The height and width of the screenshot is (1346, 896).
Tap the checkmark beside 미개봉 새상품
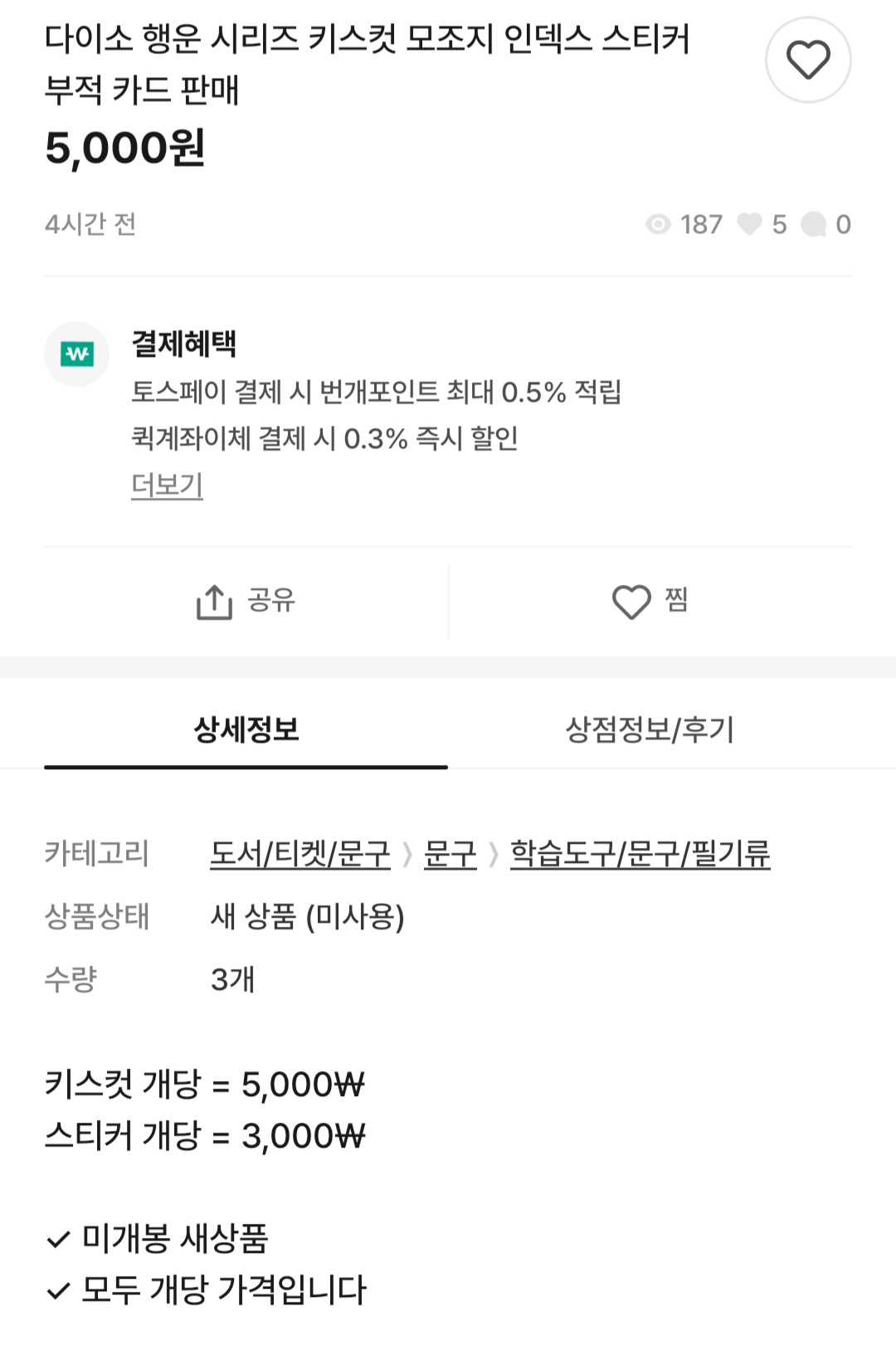[58, 1240]
